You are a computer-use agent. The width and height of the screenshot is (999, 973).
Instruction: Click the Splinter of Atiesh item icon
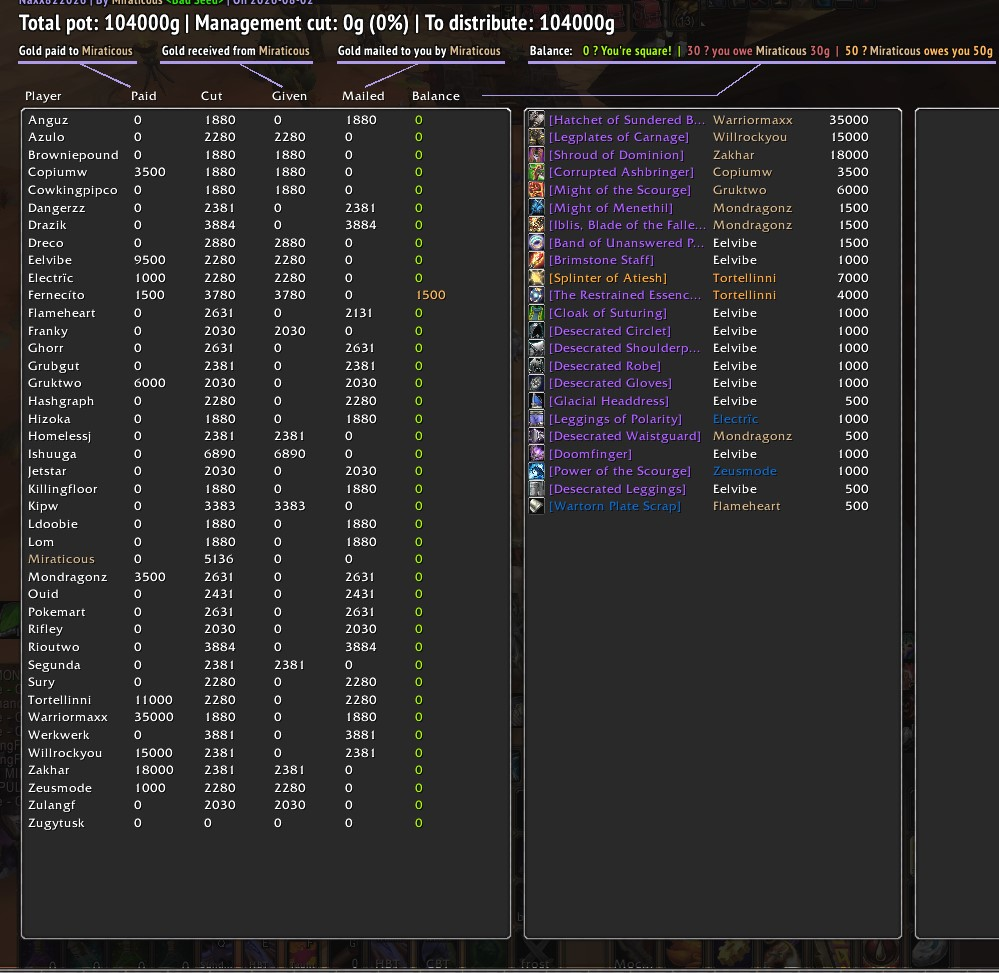(536, 278)
